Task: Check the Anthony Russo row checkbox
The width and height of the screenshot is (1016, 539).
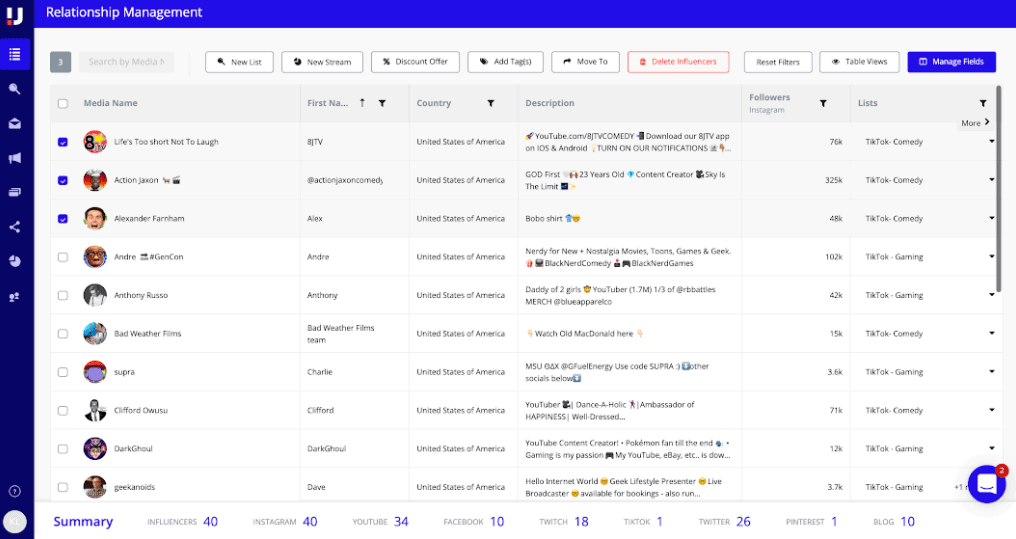Action: click(63, 295)
